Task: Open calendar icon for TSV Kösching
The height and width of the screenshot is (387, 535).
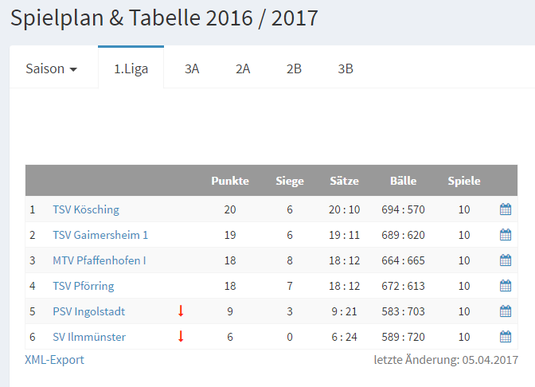Action: [x=505, y=209]
